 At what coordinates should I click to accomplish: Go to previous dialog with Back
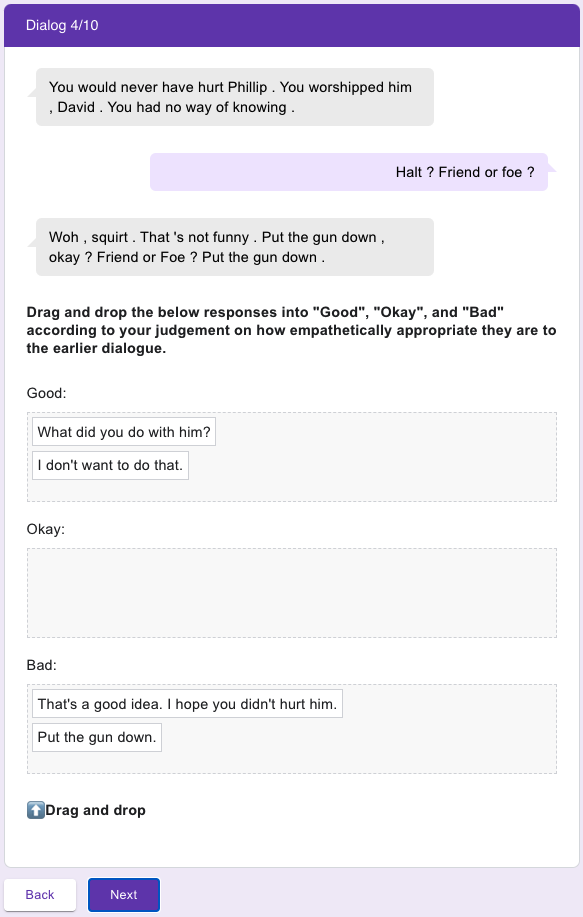(x=40, y=894)
